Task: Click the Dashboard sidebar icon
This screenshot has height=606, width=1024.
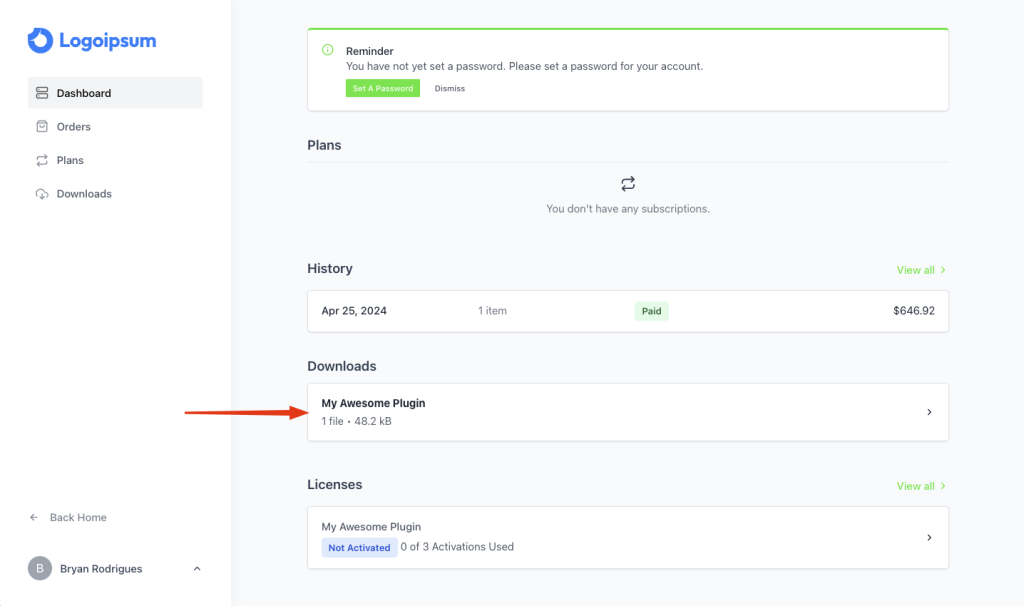Action: tap(42, 93)
